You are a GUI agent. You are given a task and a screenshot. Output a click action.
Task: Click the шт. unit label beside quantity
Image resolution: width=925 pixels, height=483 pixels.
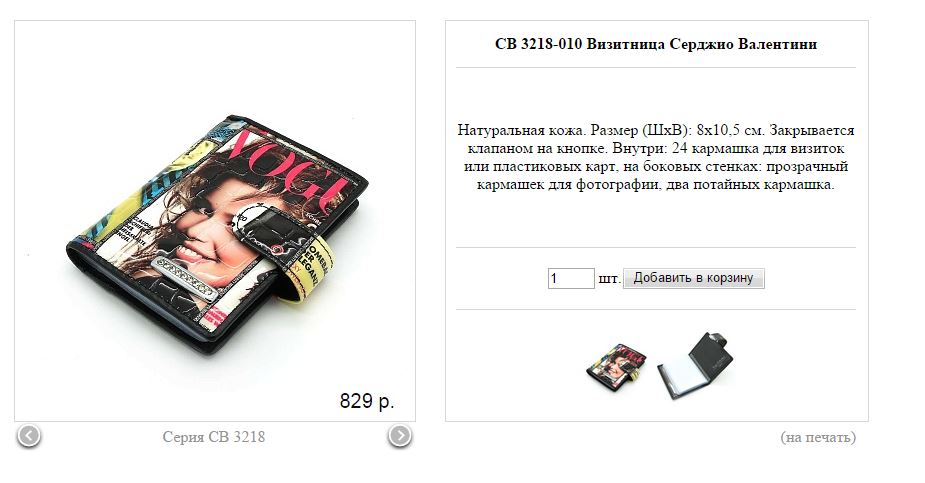click(x=608, y=278)
